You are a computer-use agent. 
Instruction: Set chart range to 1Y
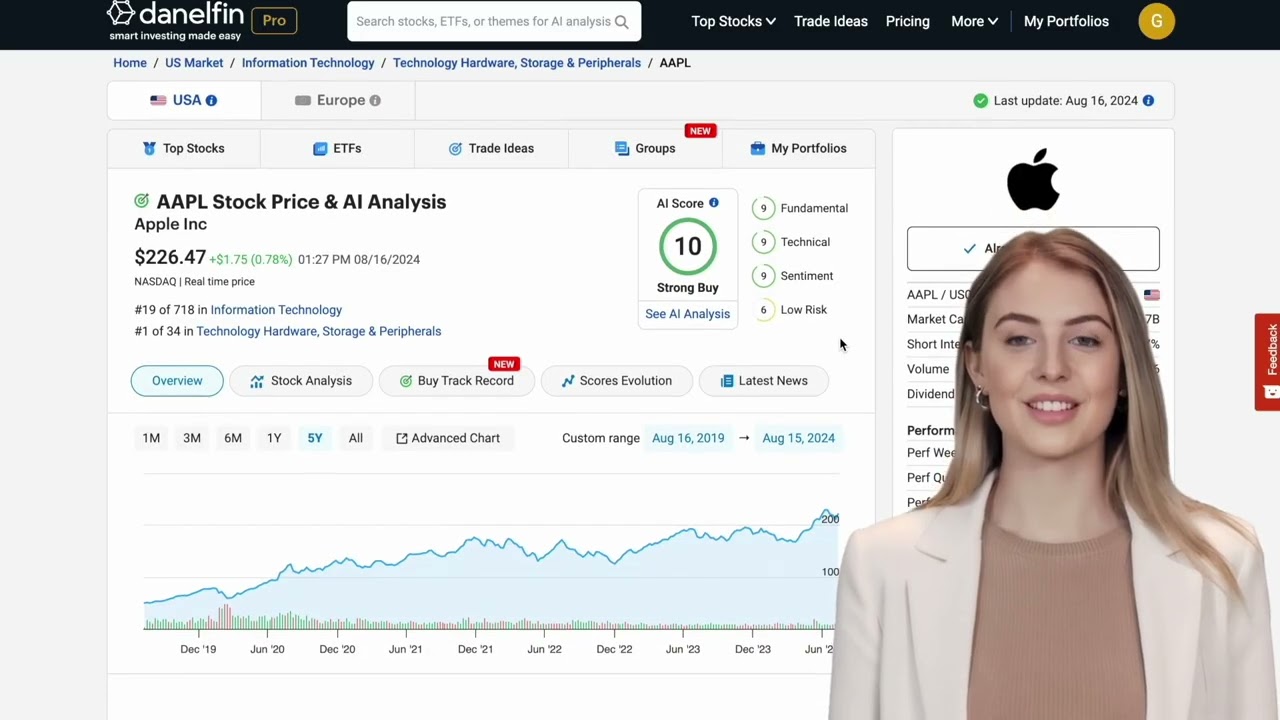click(x=274, y=438)
